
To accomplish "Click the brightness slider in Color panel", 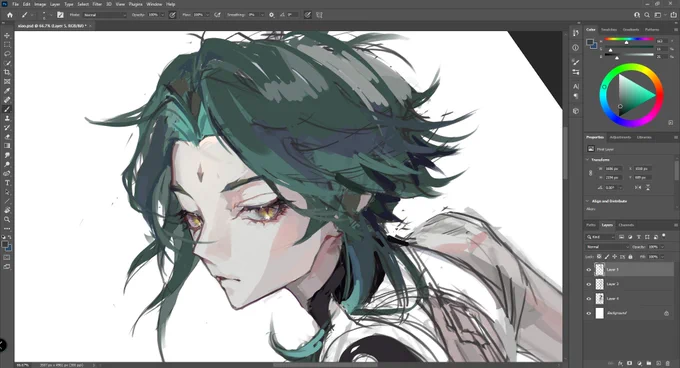I will [x=629, y=56].
